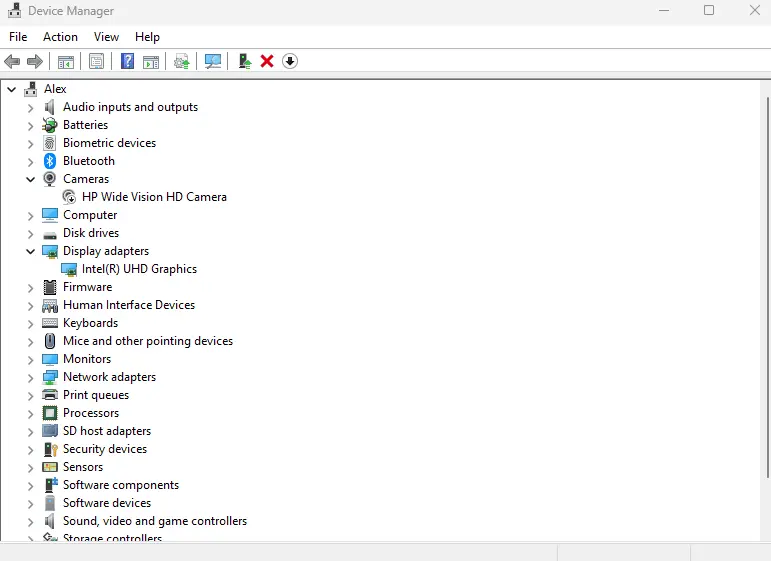The image size is (771, 561).
Task: Click the Network adapters icon
Action: pyautogui.click(x=50, y=377)
